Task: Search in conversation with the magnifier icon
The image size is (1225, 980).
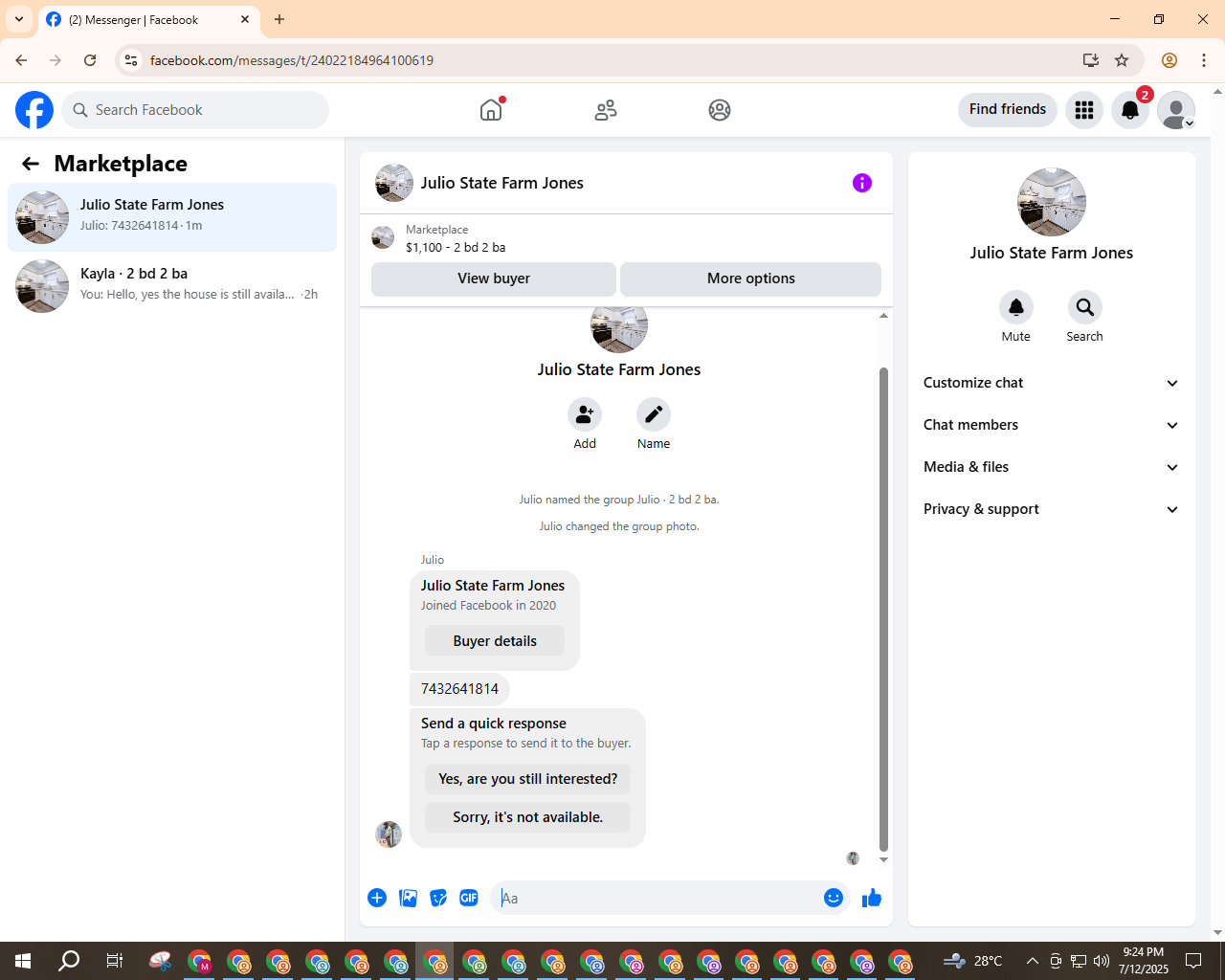Action: pyautogui.click(x=1085, y=307)
